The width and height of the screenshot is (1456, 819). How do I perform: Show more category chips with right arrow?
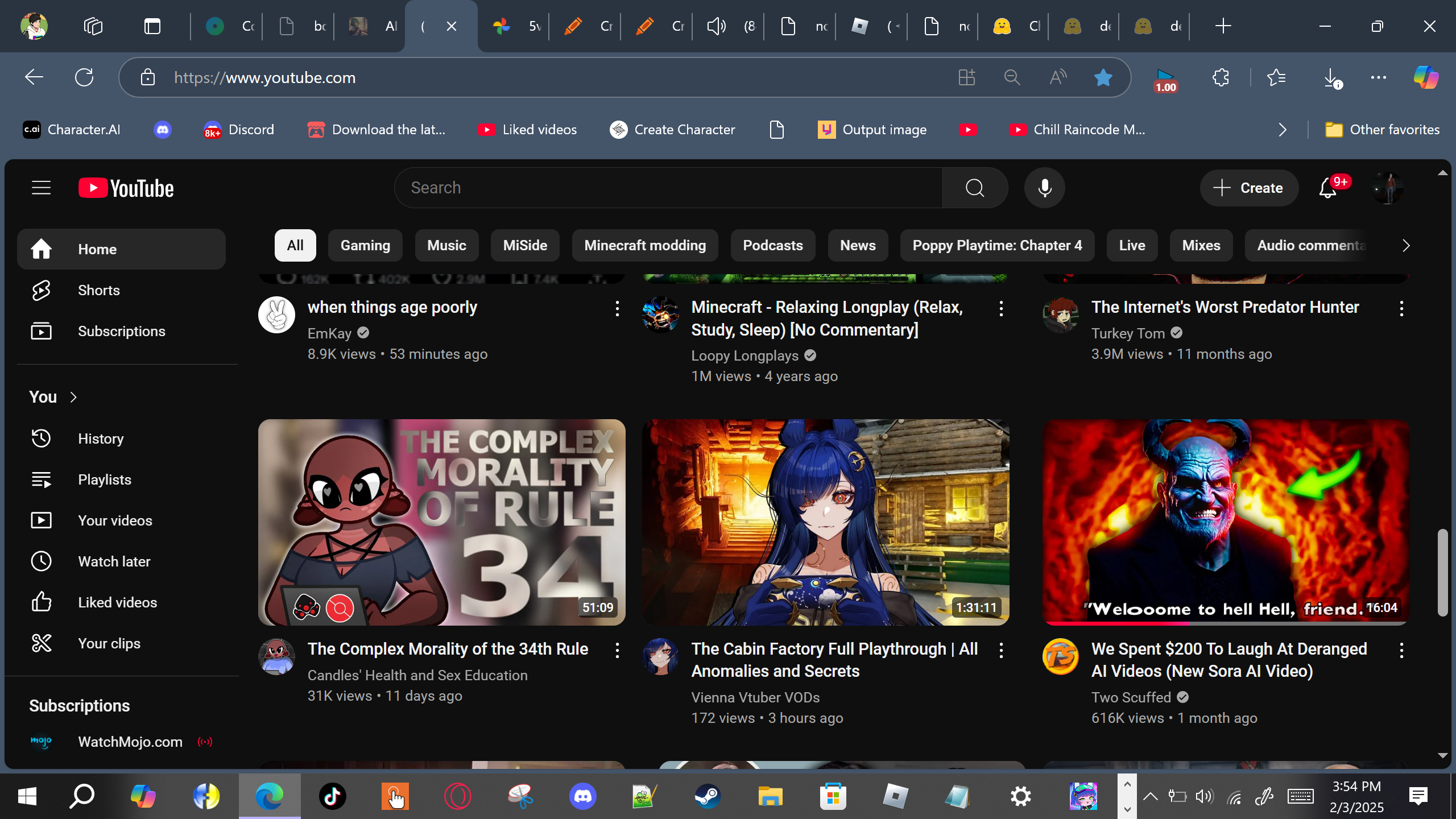(x=1406, y=246)
